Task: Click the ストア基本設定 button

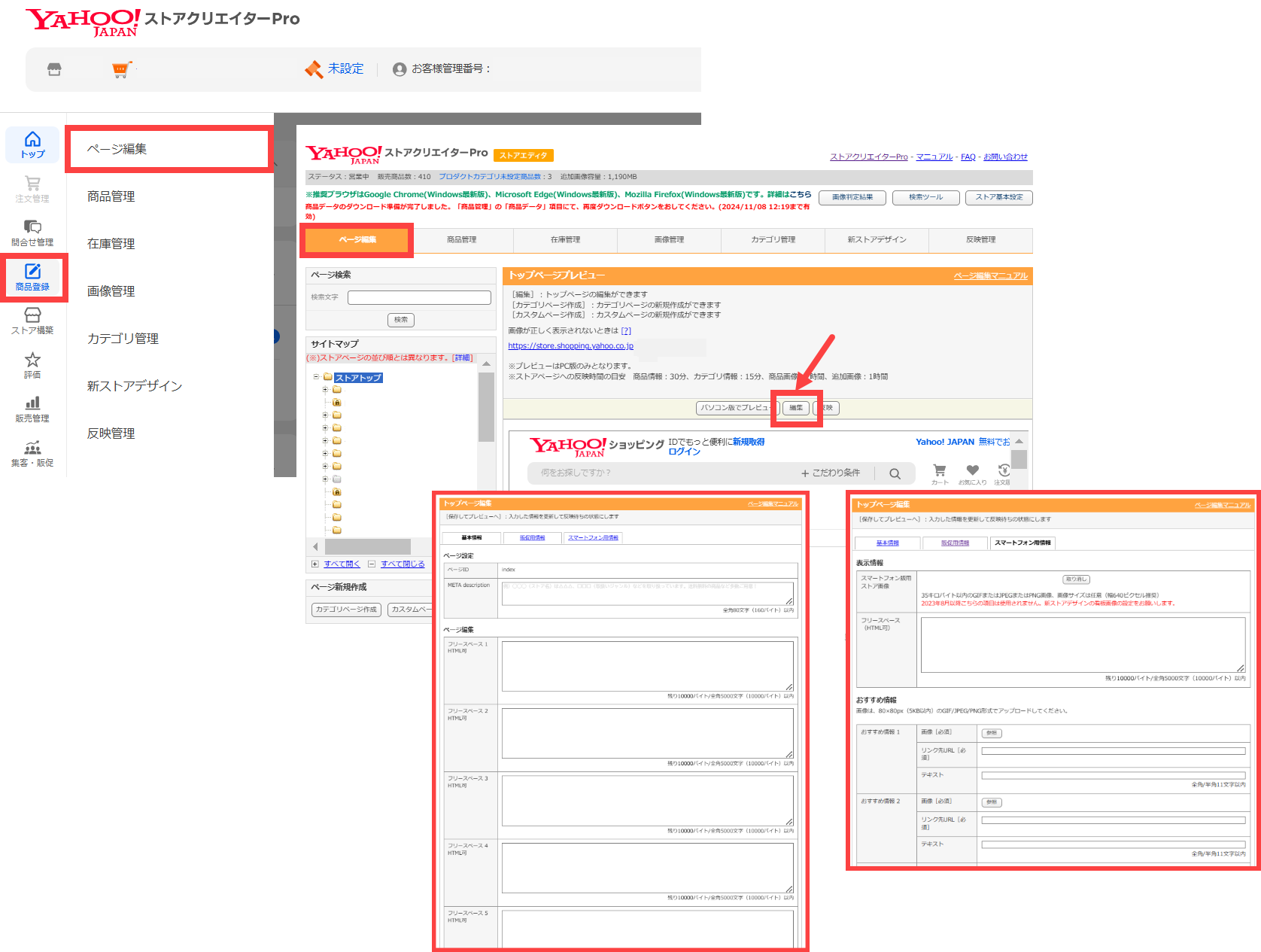Action: (999, 197)
